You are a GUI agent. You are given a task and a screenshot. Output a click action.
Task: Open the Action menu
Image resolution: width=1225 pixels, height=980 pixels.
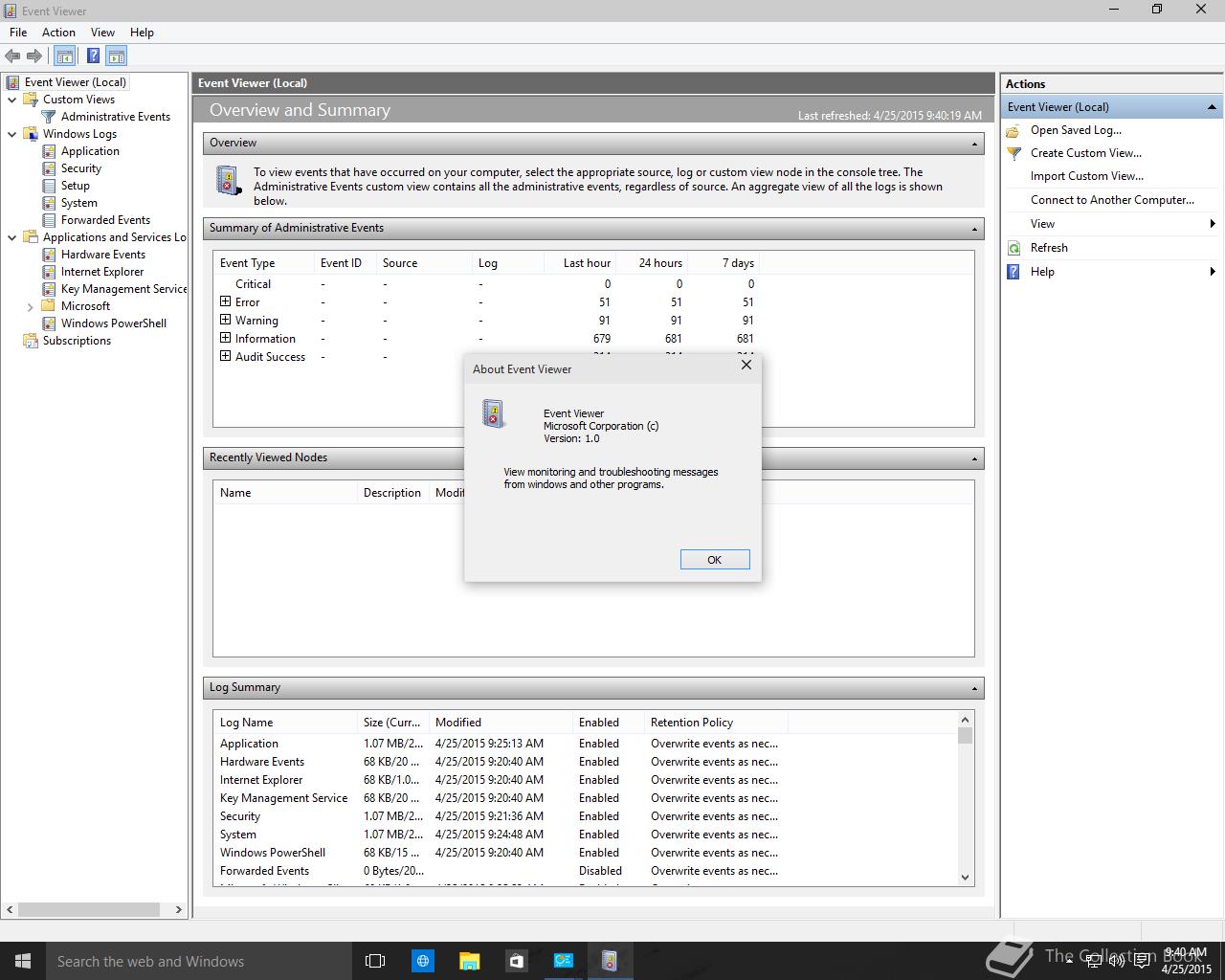click(58, 33)
